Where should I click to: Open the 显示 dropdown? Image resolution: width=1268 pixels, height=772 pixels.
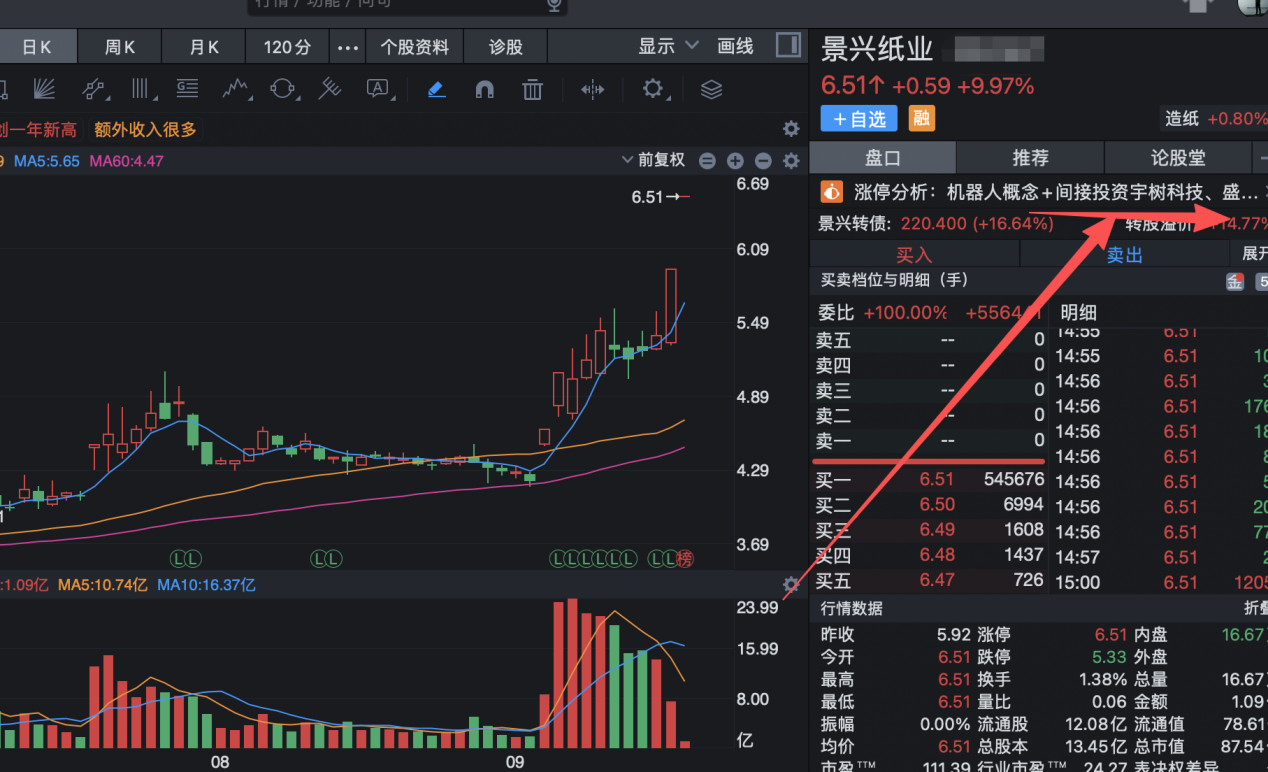coord(668,46)
